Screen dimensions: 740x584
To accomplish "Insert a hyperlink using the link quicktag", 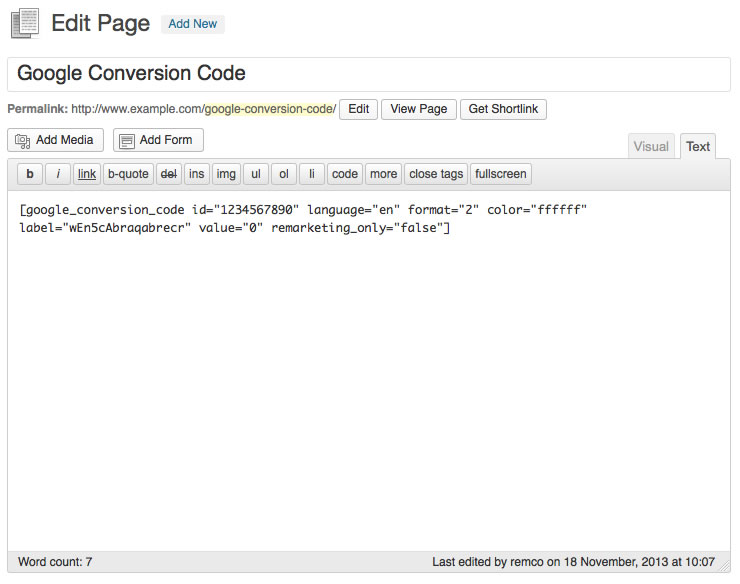I will [x=87, y=174].
